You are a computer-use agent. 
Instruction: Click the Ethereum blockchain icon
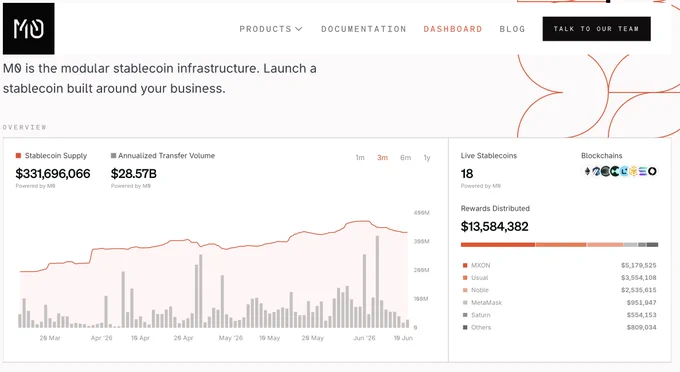coord(588,171)
